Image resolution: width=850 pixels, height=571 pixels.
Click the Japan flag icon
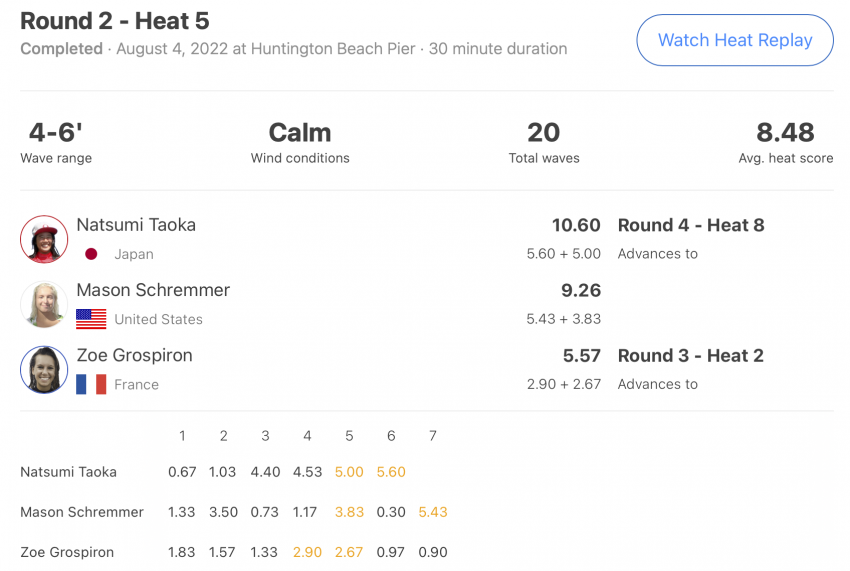pyautogui.click(x=91, y=254)
